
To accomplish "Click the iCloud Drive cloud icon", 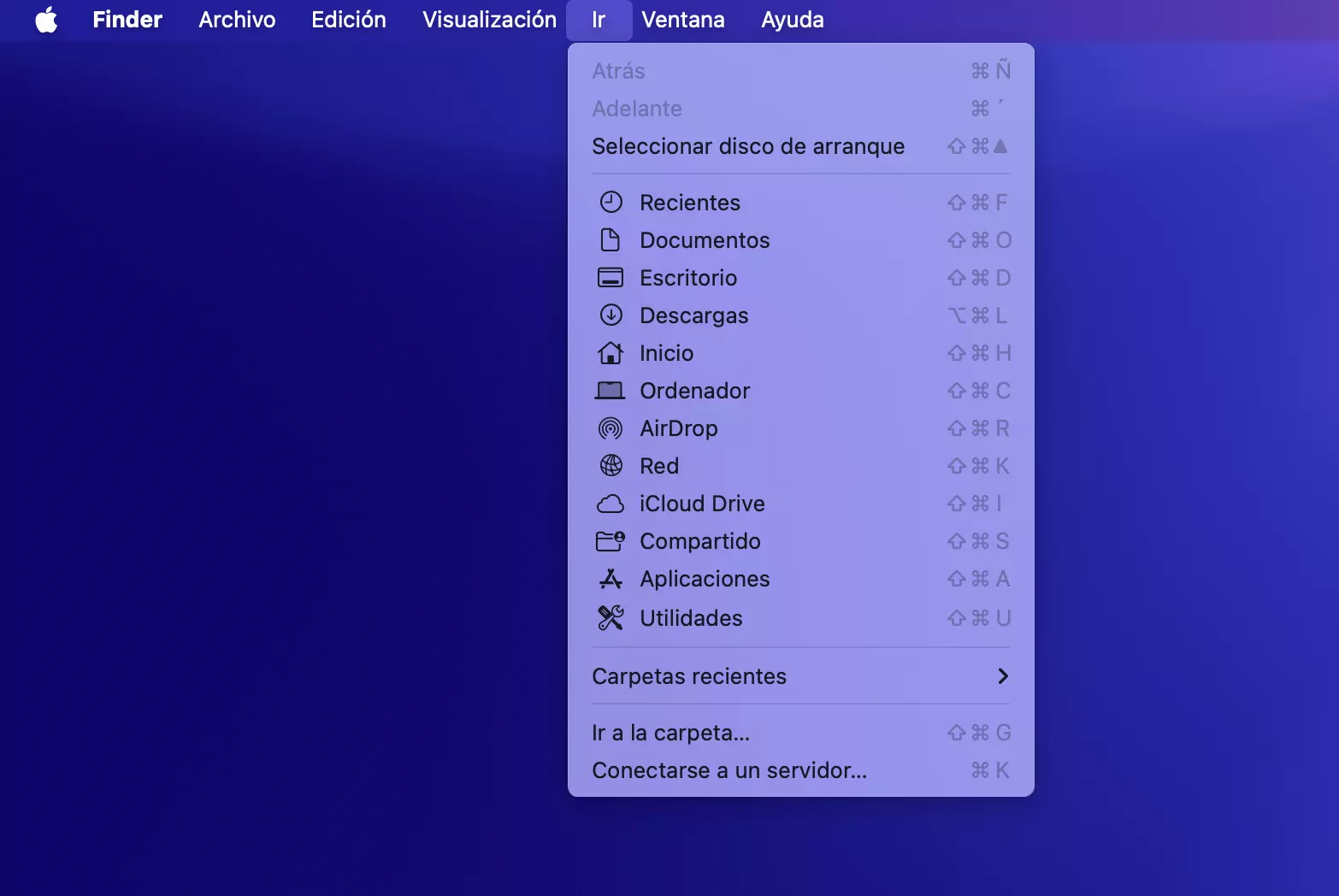I will pos(611,504).
